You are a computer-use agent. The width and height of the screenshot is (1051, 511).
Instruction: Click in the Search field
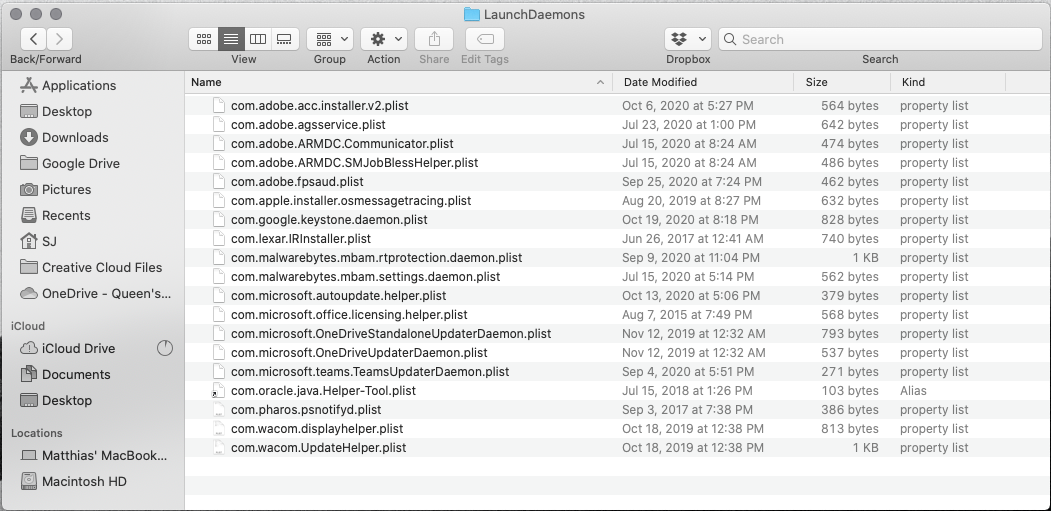[x=880, y=39]
